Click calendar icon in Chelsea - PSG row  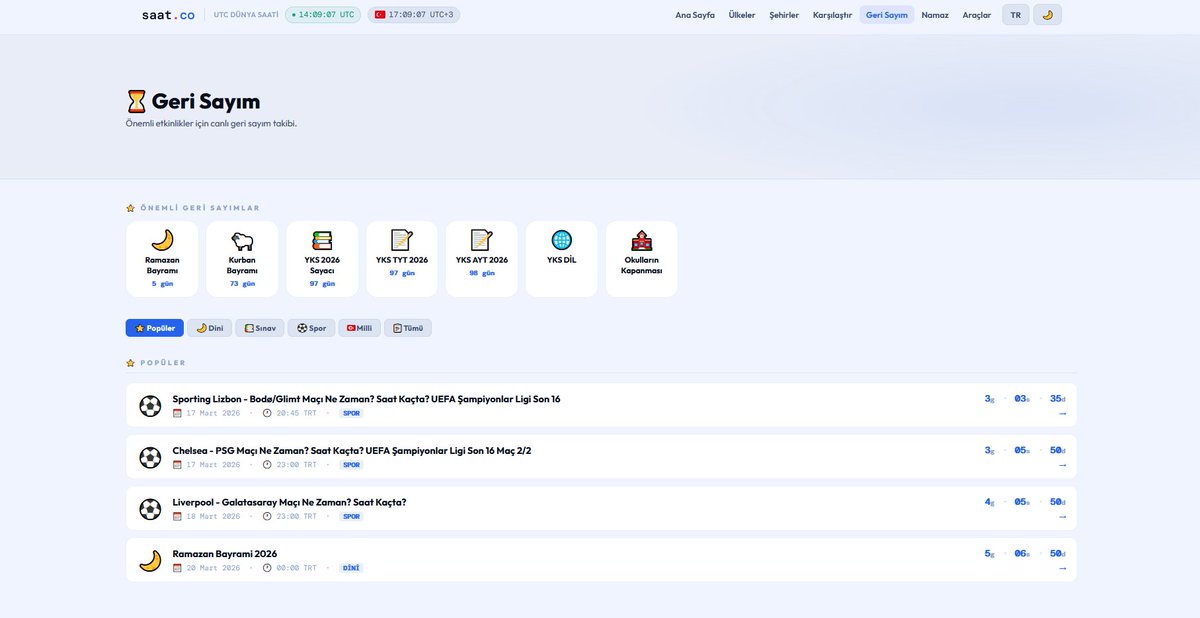click(x=177, y=465)
